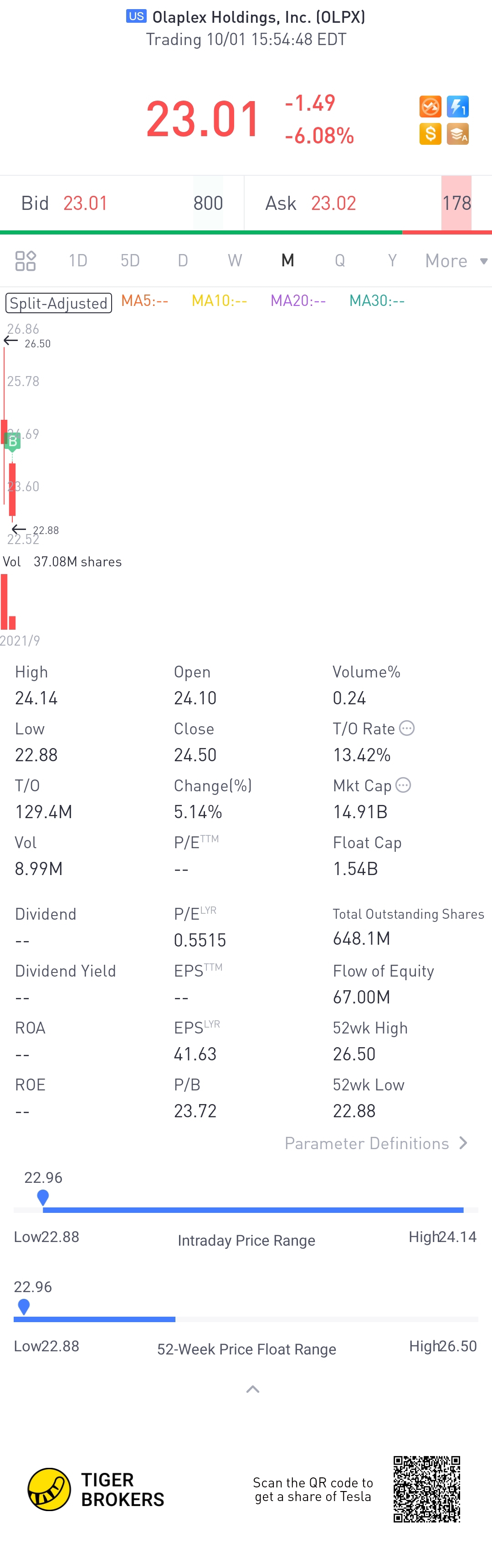Image resolution: width=492 pixels, height=1568 pixels.
Task: Tap the Tesla share QR code
Action: click(x=426, y=1489)
